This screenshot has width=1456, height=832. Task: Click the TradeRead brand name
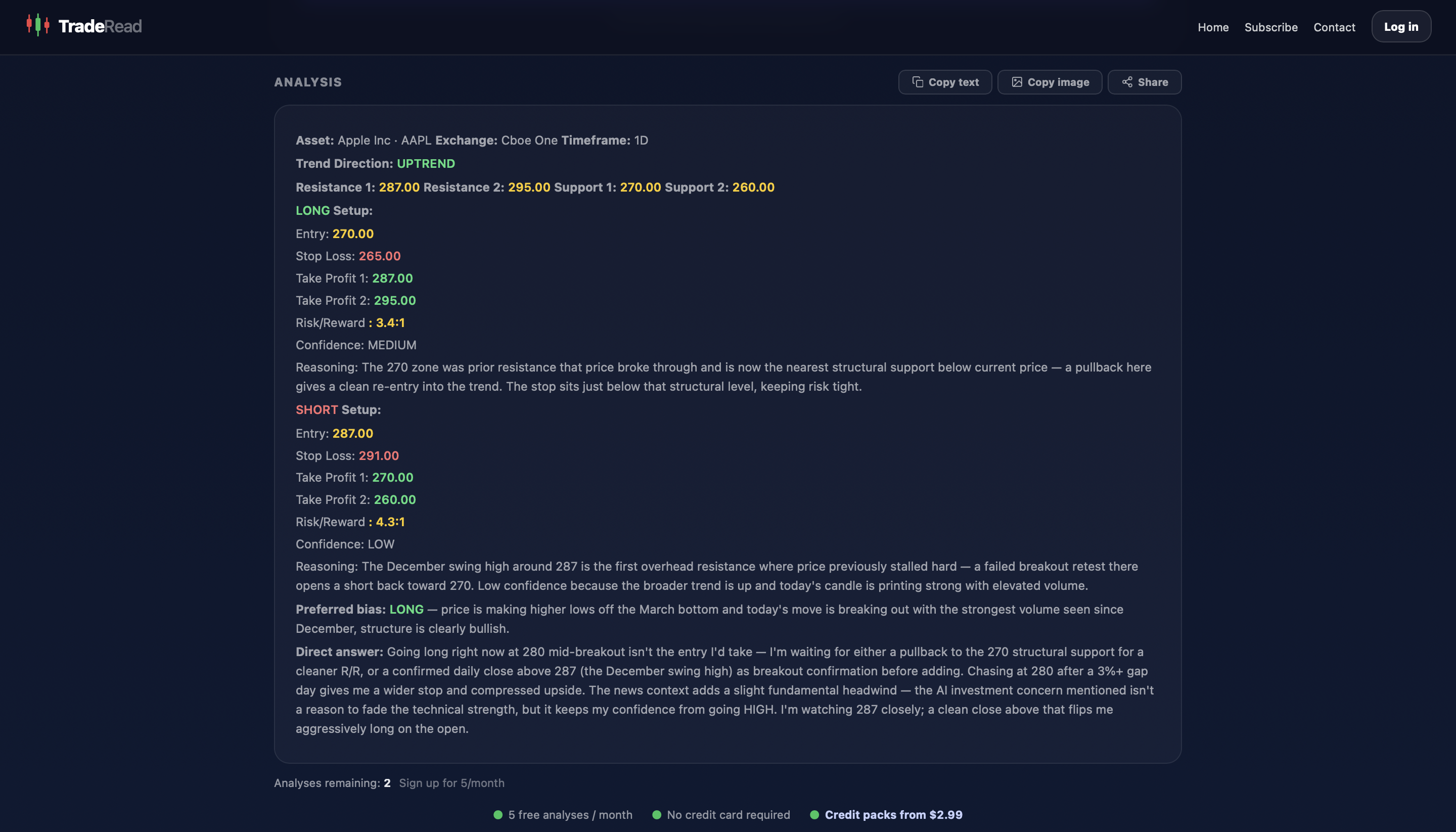pyautogui.click(x=100, y=26)
